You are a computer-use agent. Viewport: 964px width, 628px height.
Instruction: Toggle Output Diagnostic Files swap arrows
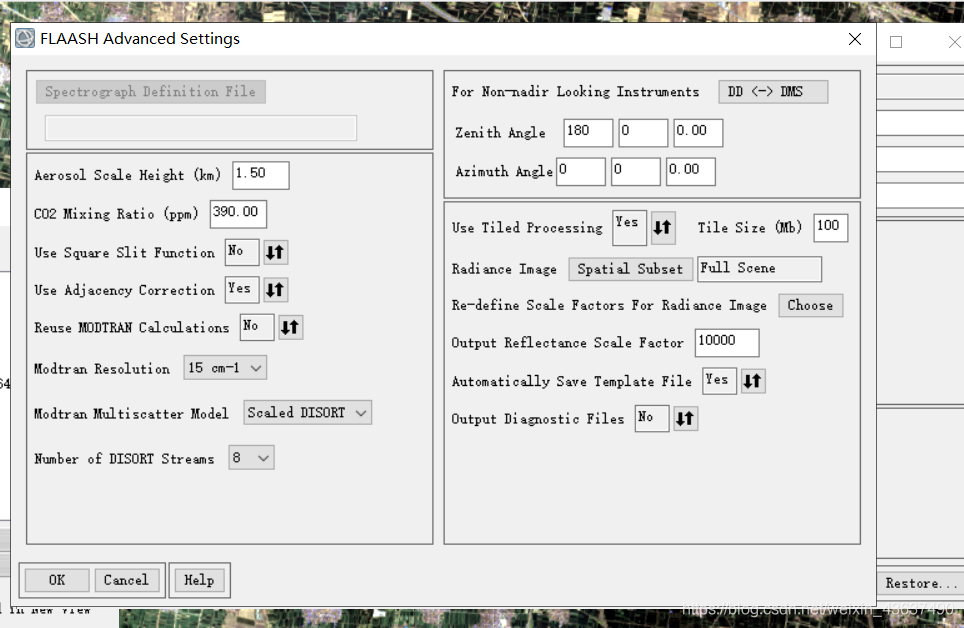pyautogui.click(x=685, y=419)
